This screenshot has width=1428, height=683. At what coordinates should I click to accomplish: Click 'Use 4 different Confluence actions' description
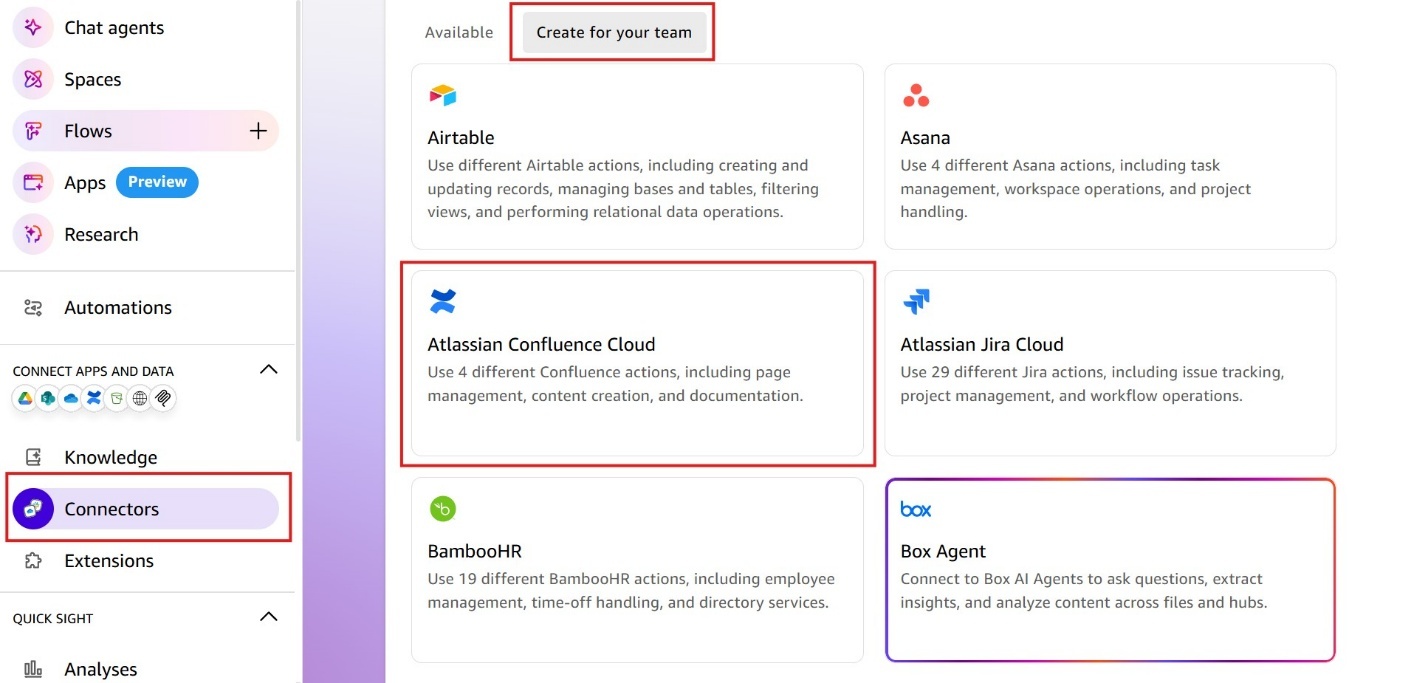615,384
